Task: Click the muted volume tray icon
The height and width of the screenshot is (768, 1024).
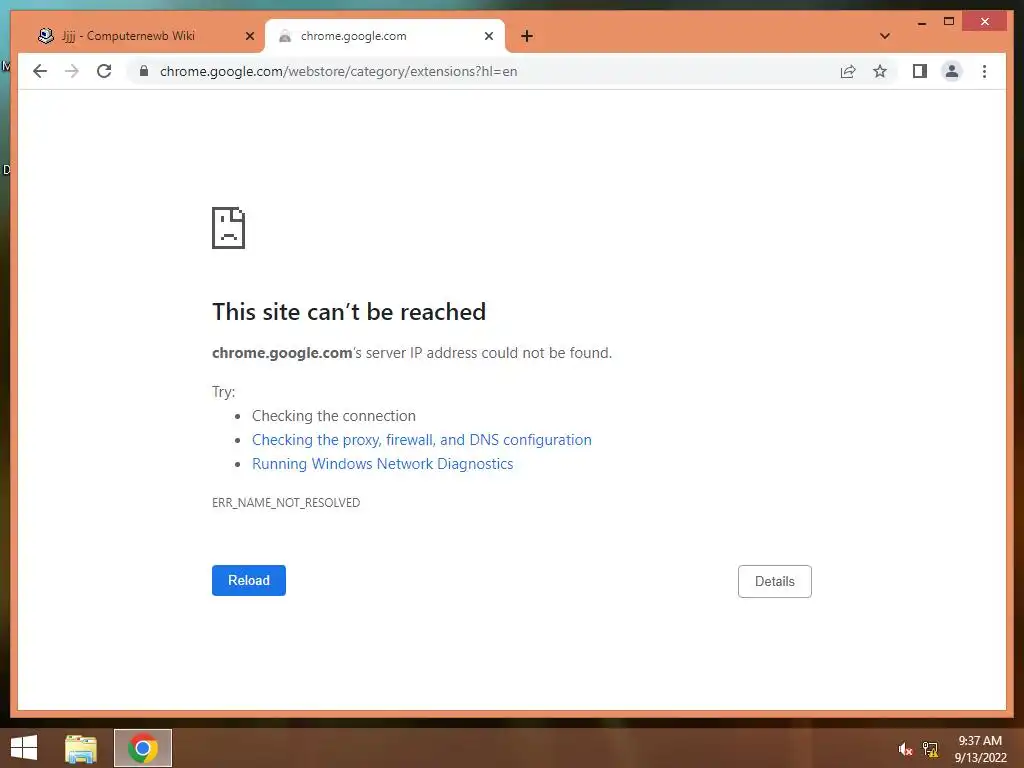Action: coord(905,749)
